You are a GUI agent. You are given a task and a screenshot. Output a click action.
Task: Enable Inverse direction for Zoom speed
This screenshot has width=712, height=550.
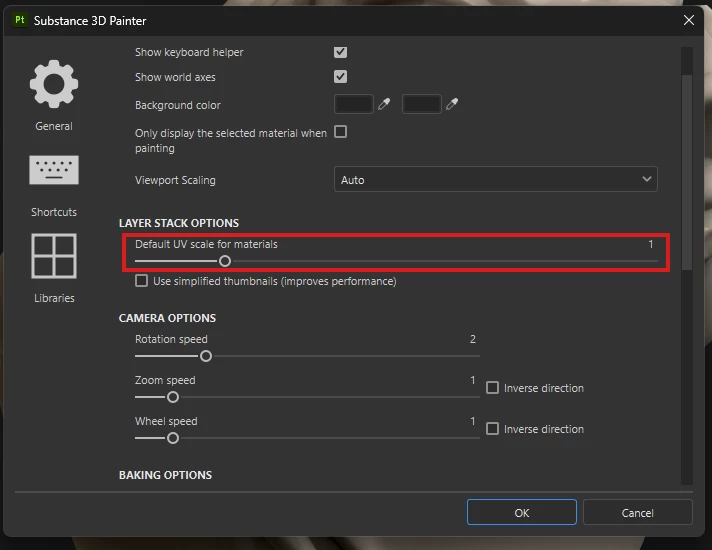[x=492, y=388]
